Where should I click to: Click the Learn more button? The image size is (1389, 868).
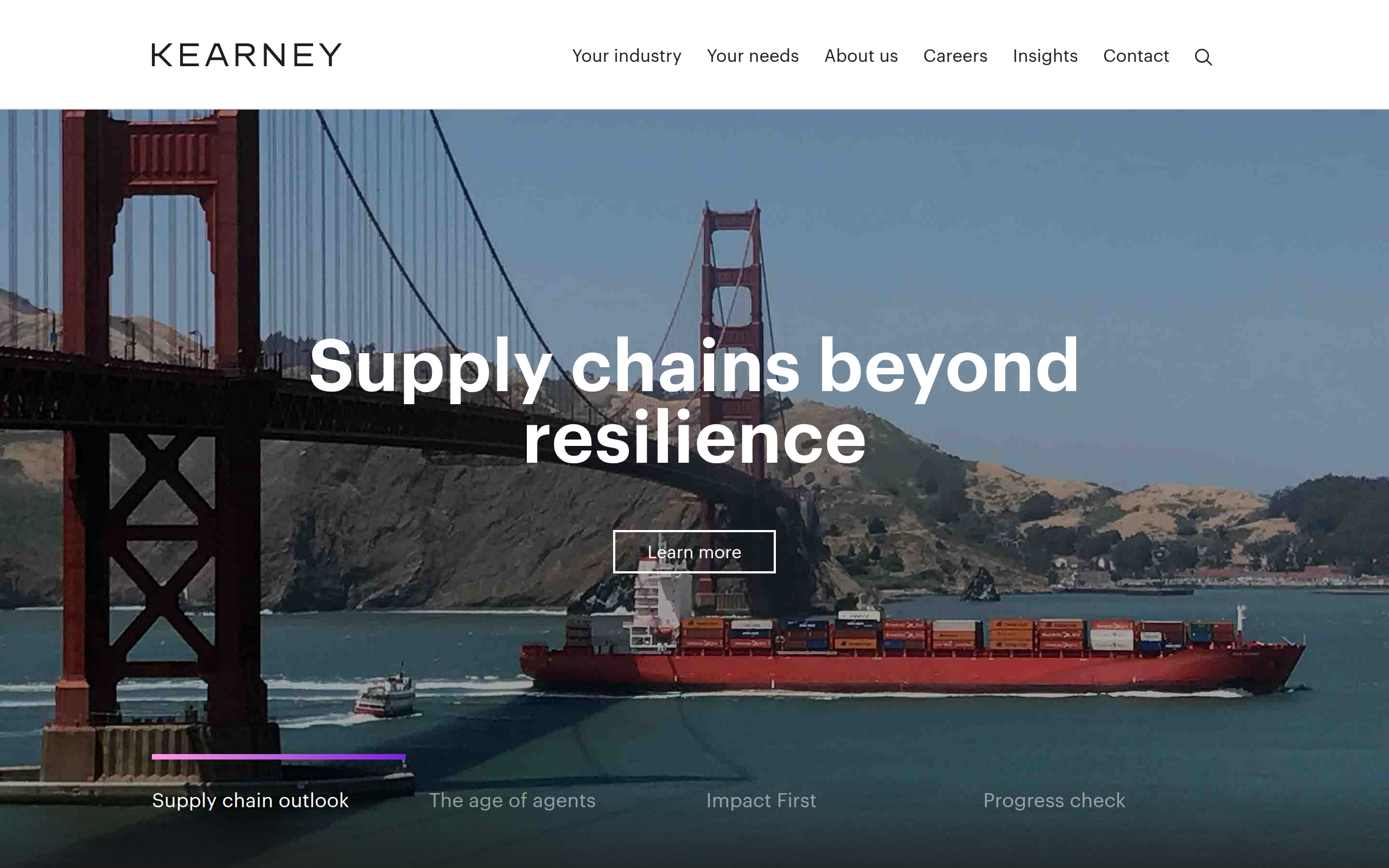click(694, 552)
